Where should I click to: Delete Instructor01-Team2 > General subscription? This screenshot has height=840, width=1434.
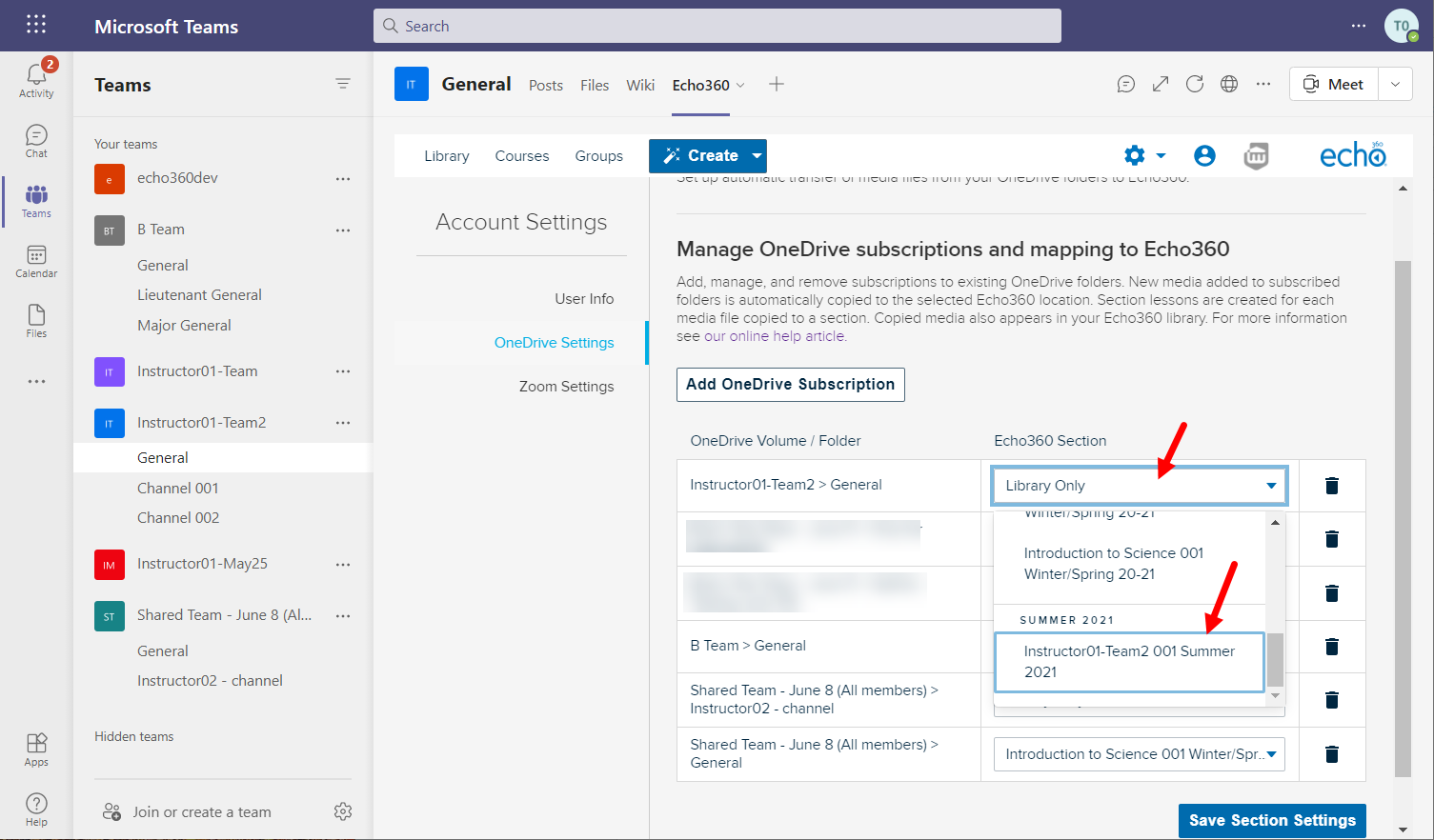[1332, 486]
